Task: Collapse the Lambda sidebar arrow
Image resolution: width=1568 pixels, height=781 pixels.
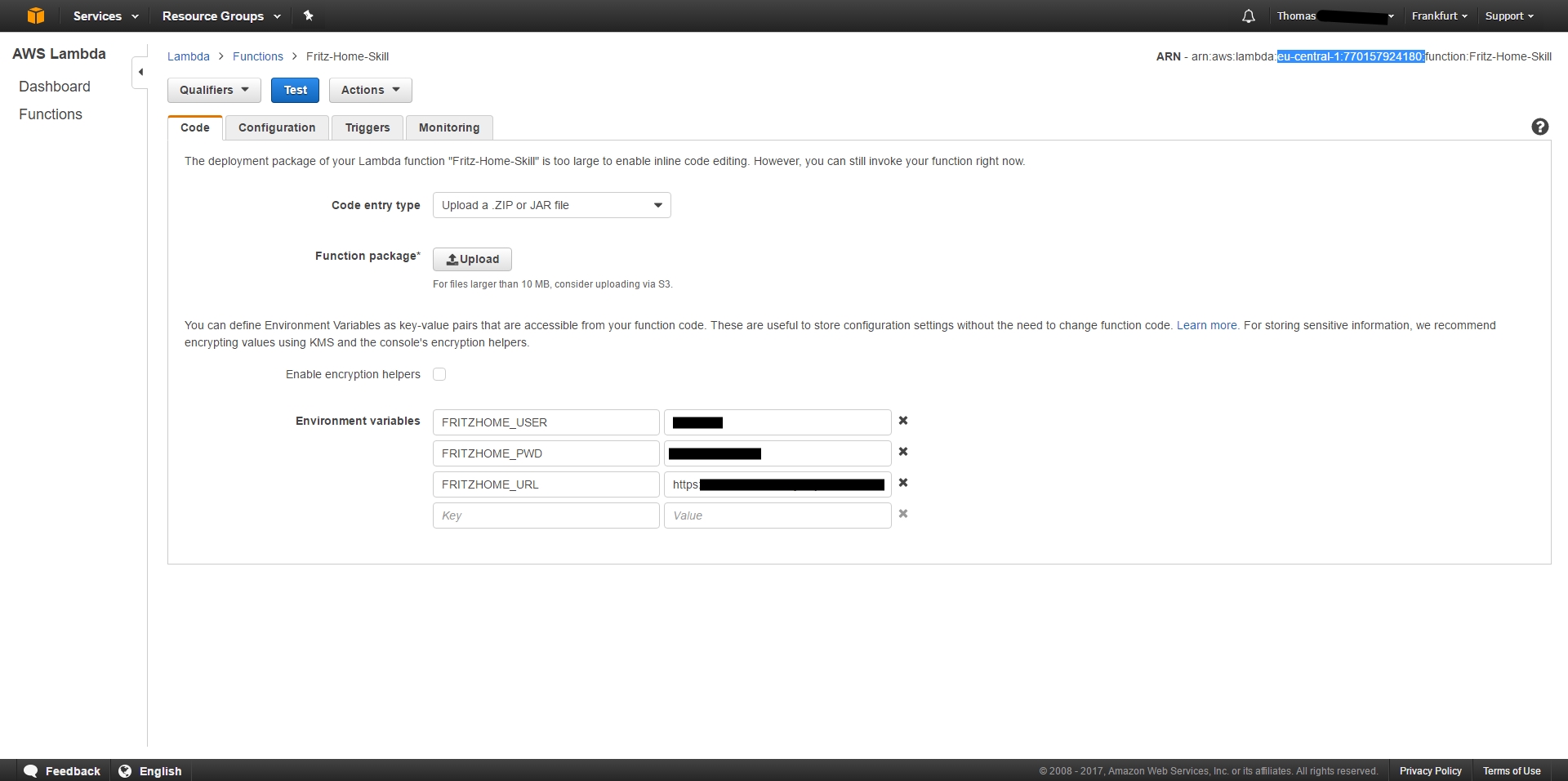Action: tap(140, 72)
